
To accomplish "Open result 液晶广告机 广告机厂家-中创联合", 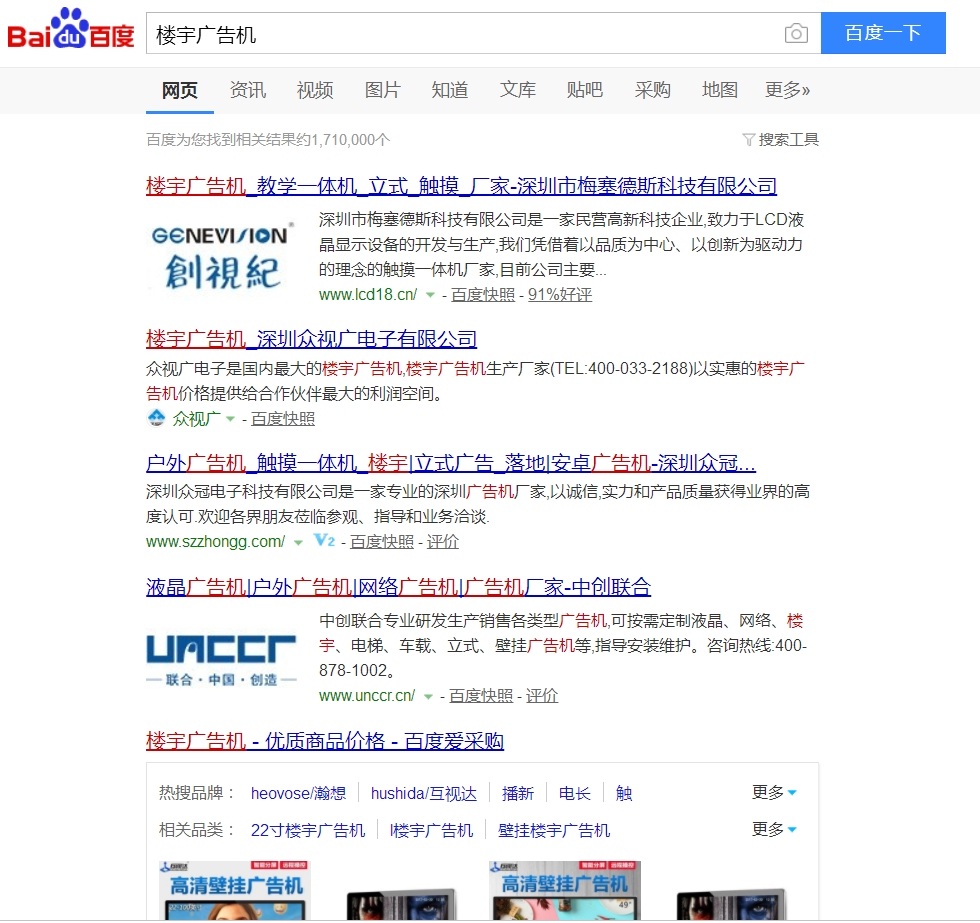I will (x=398, y=587).
